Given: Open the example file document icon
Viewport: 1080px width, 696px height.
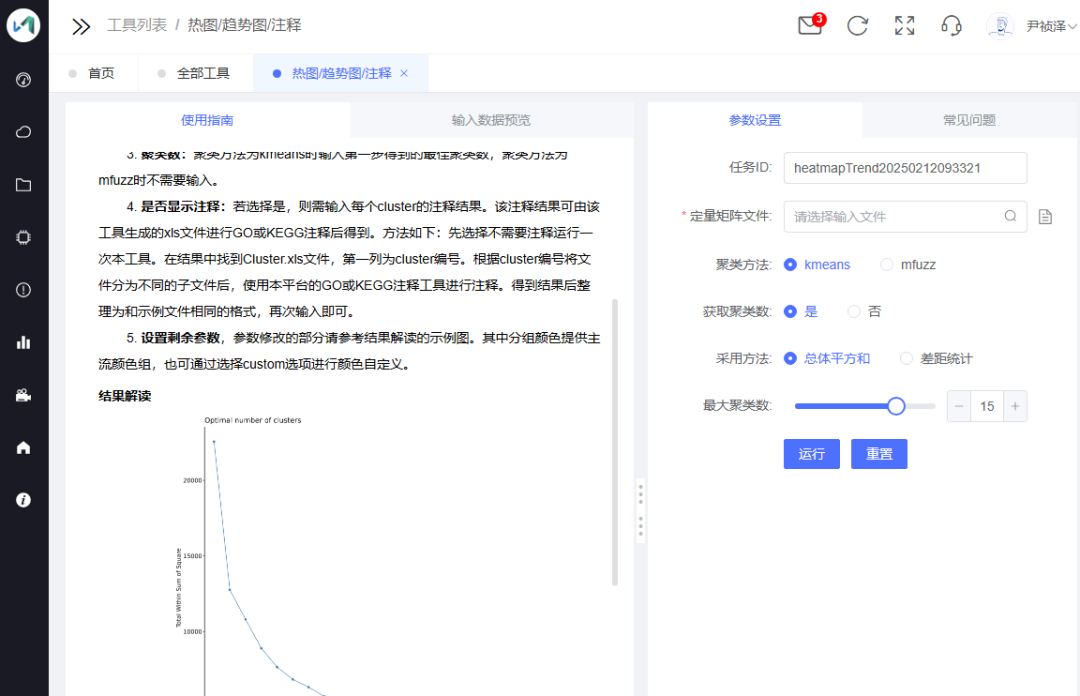Looking at the screenshot, I should click(x=1045, y=216).
